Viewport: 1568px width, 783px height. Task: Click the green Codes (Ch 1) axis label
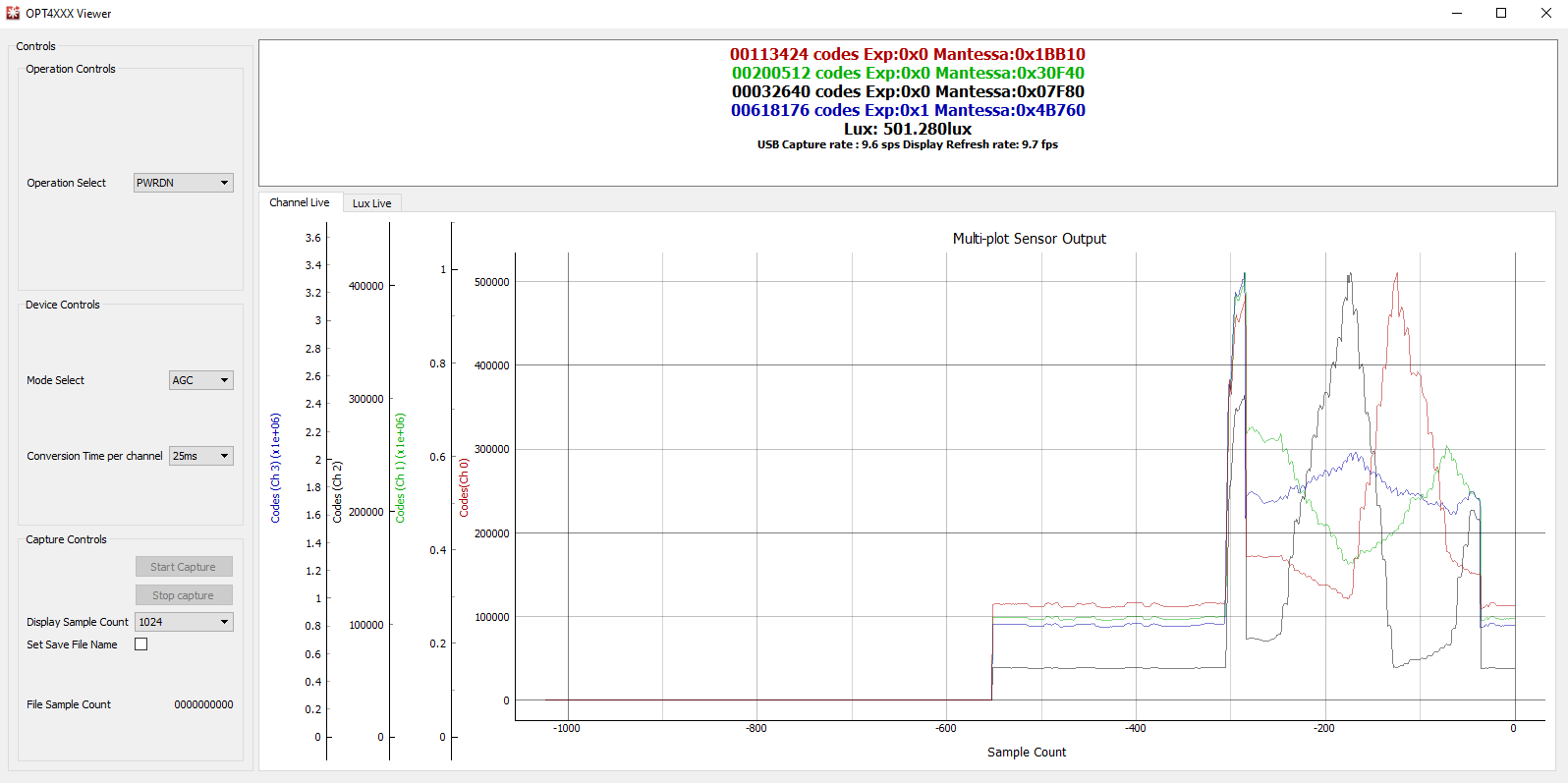(x=400, y=468)
